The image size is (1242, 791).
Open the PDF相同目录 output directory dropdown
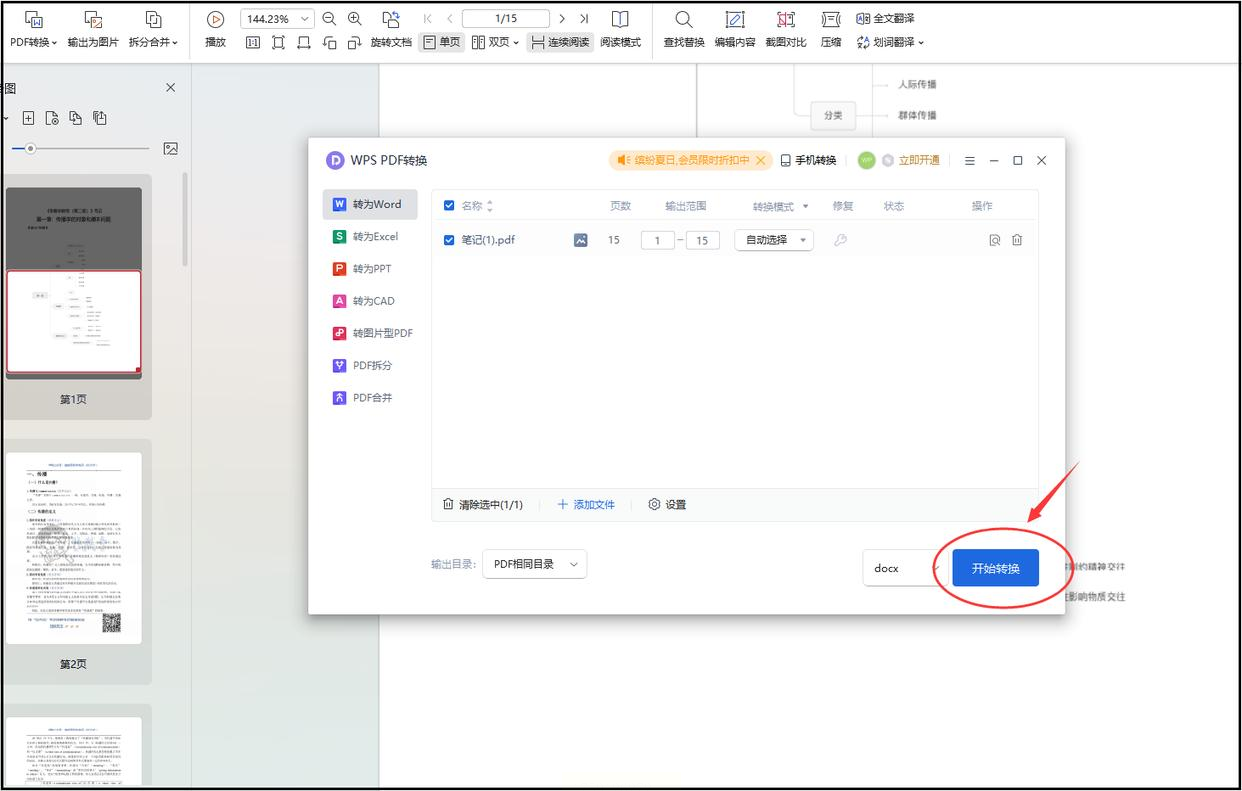[534, 564]
